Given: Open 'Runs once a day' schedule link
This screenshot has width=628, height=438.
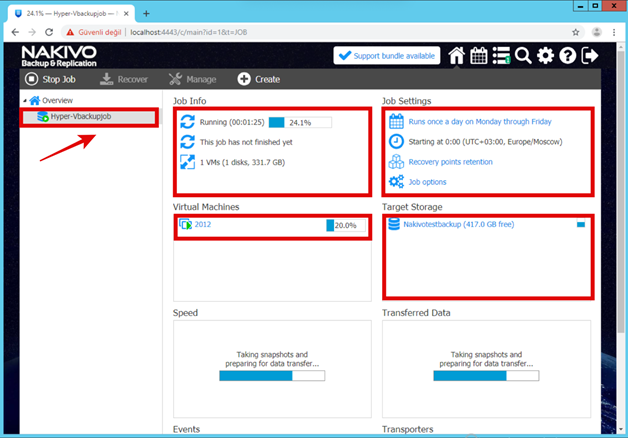Looking at the screenshot, I should tap(480, 122).
